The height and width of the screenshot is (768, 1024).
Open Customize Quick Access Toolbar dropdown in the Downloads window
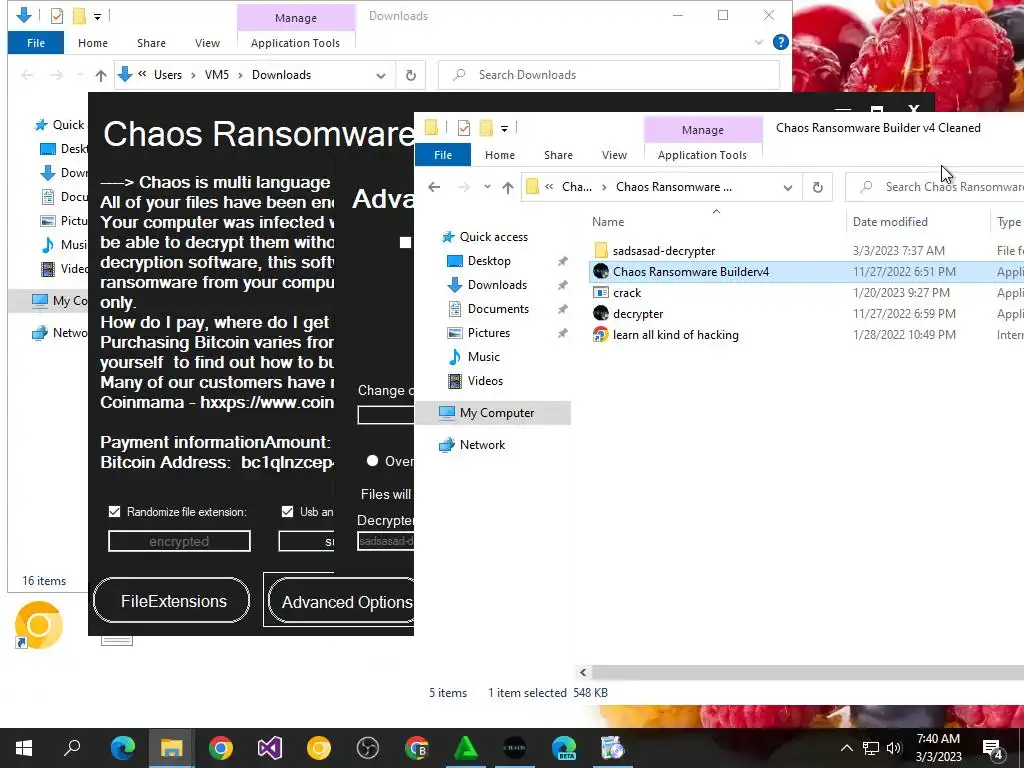pos(97,16)
